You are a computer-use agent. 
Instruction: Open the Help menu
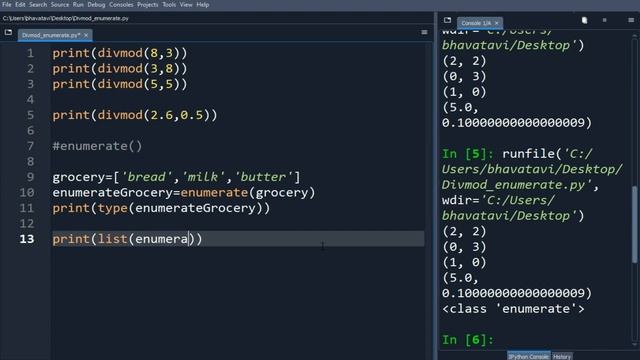point(202,4)
